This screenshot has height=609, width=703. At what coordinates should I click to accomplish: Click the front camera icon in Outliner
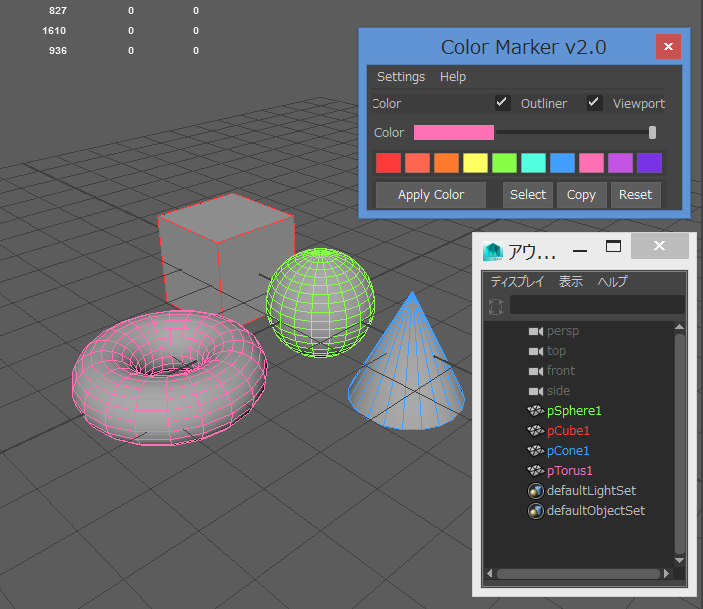[536, 371]
